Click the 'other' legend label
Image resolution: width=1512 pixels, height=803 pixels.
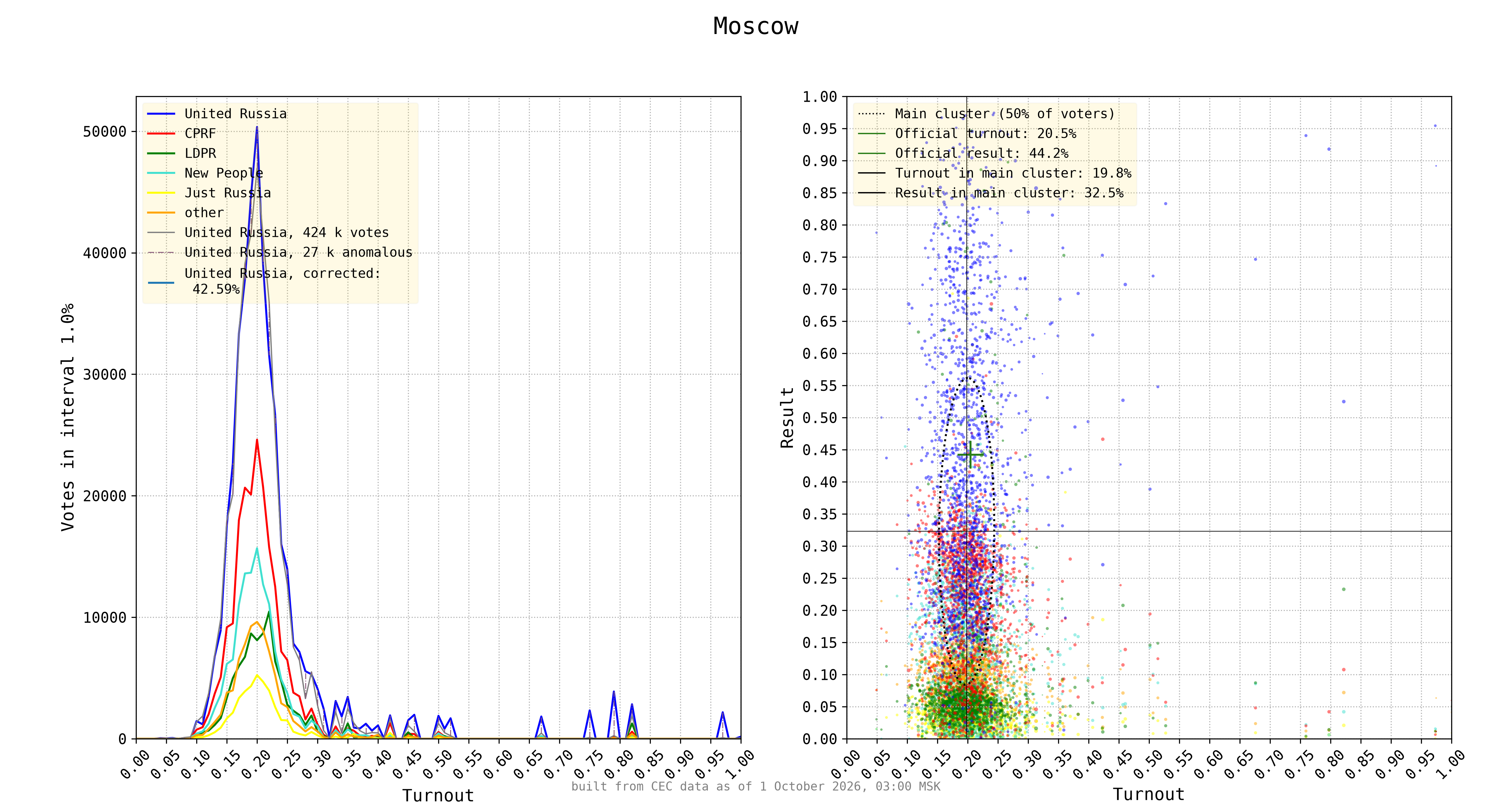[204, 213]
